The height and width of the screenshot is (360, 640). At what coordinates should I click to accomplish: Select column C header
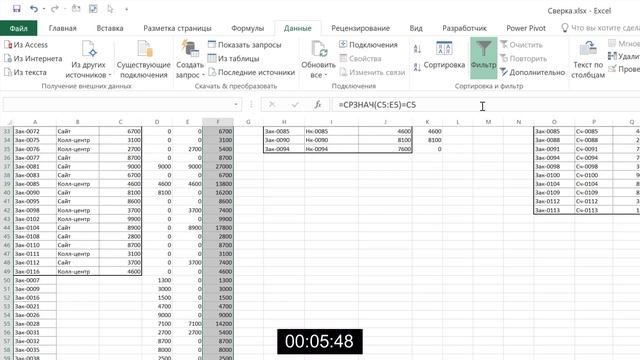(x=120, y=122)
